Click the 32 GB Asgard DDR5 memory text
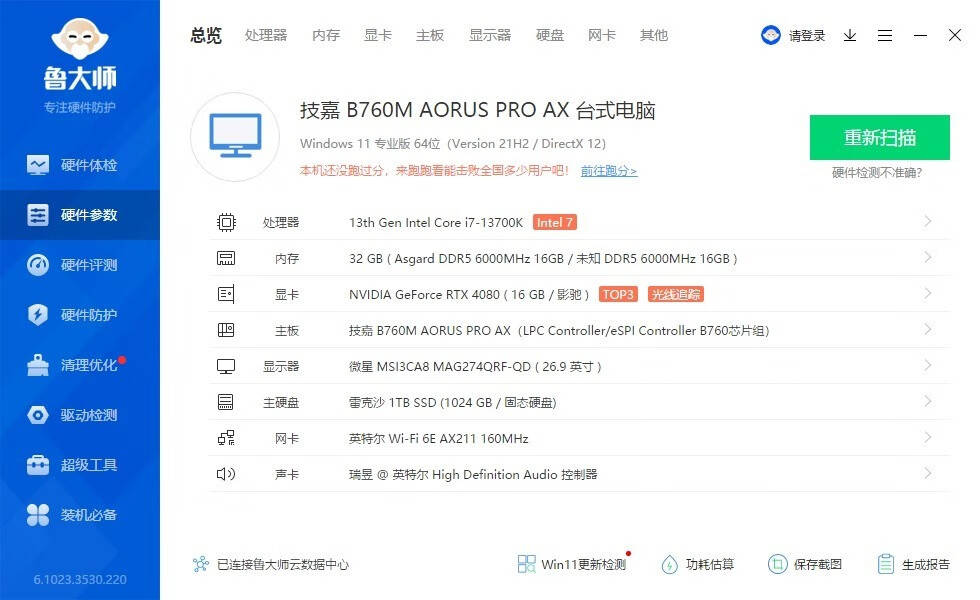This screenshot has height=600, width=980. pos(543,259)
